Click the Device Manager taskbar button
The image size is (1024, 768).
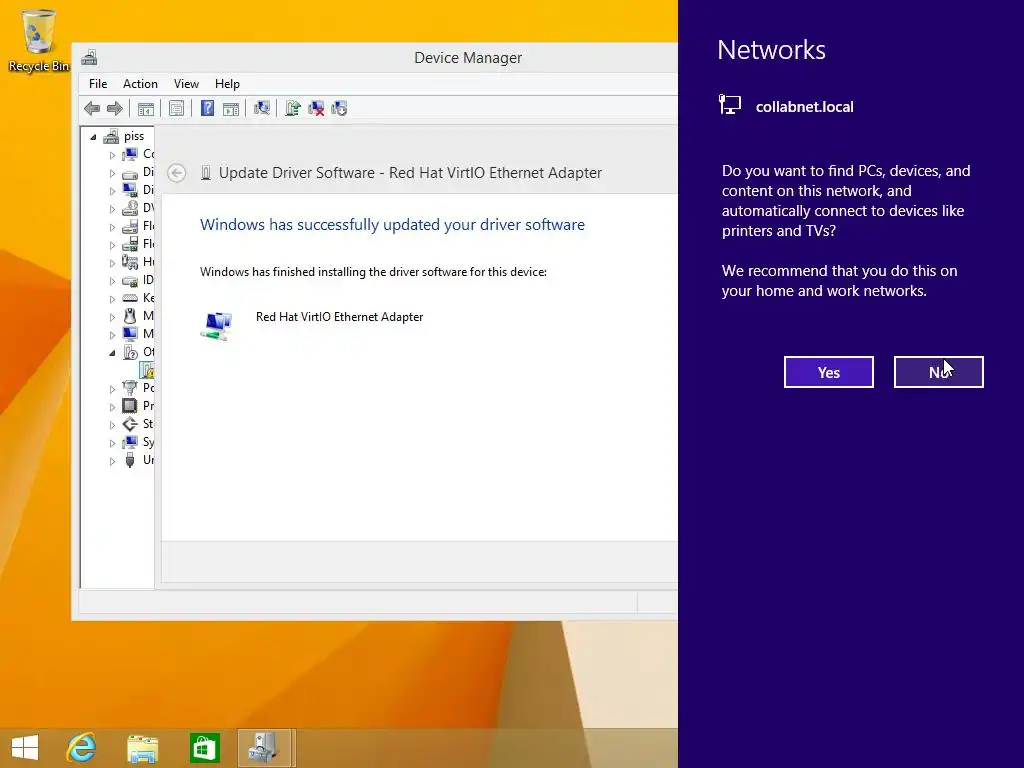tap(266, 748)
